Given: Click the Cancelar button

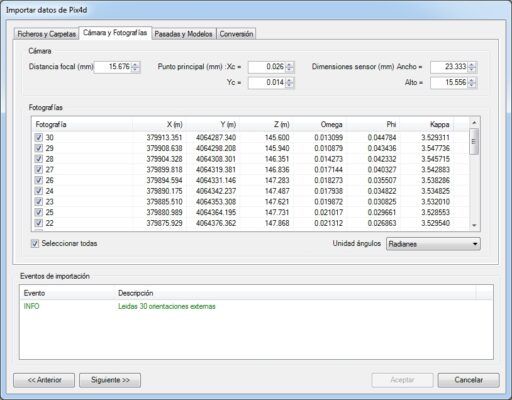Looking at the screenshot, I should (468, 380).
